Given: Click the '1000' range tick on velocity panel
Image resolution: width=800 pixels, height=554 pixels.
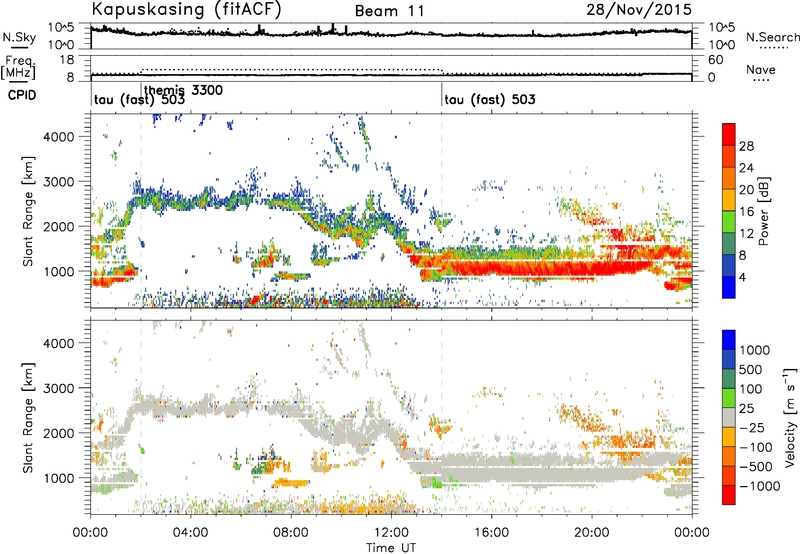Looking at the screenshot, I should pos(58,478).
